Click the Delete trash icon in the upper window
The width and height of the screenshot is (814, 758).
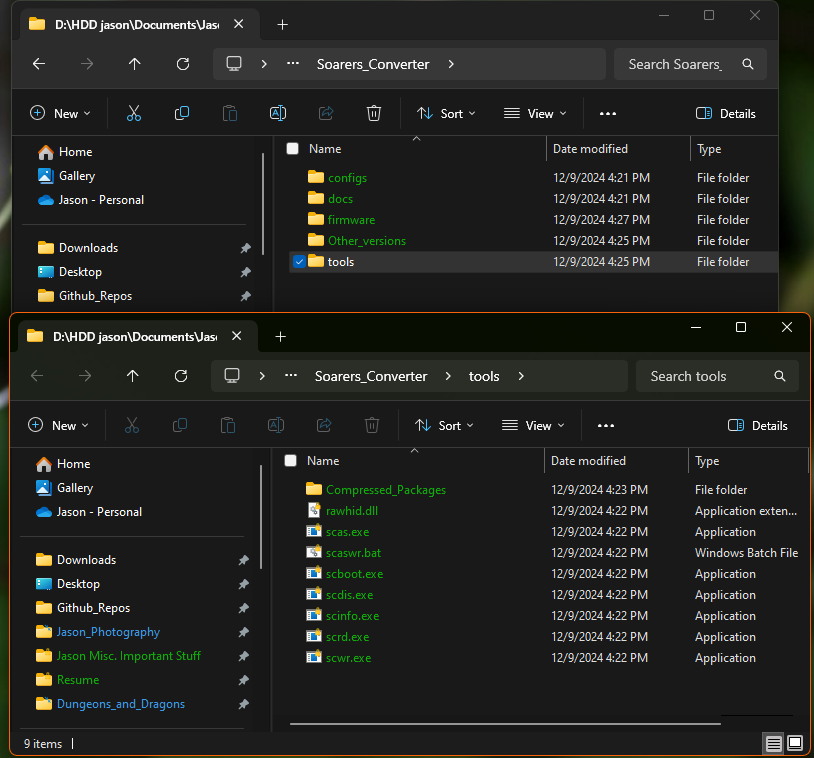373,114
